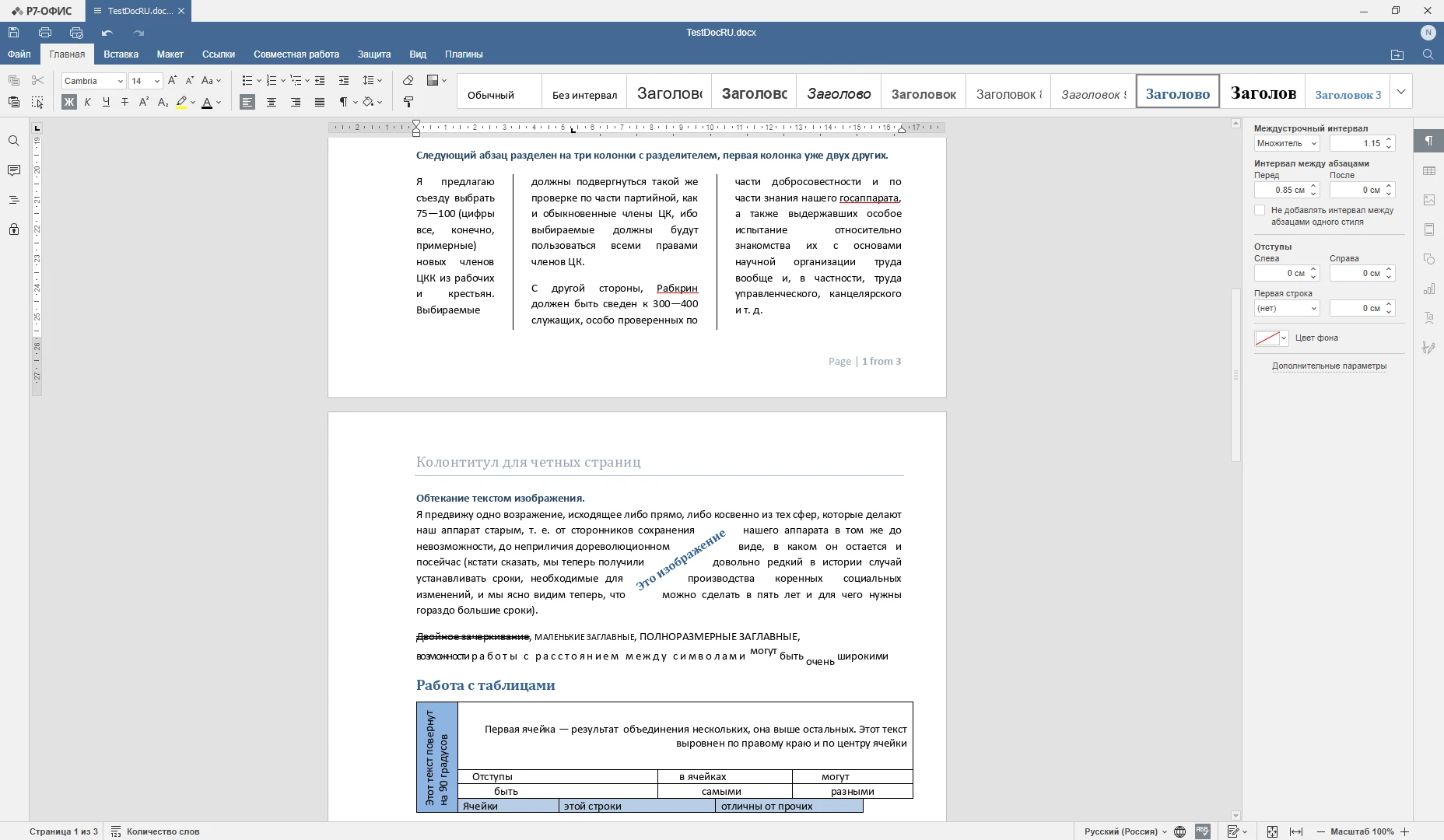Open Change case Aa dropdown

(211, 81)
